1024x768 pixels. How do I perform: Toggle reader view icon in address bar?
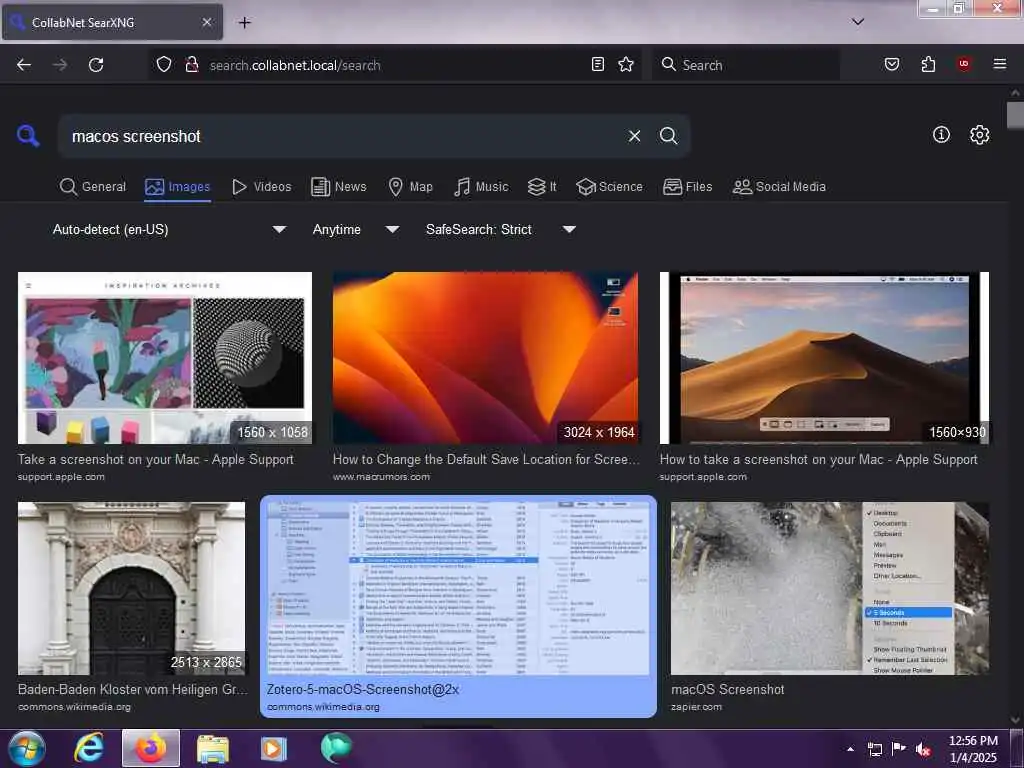598,64
